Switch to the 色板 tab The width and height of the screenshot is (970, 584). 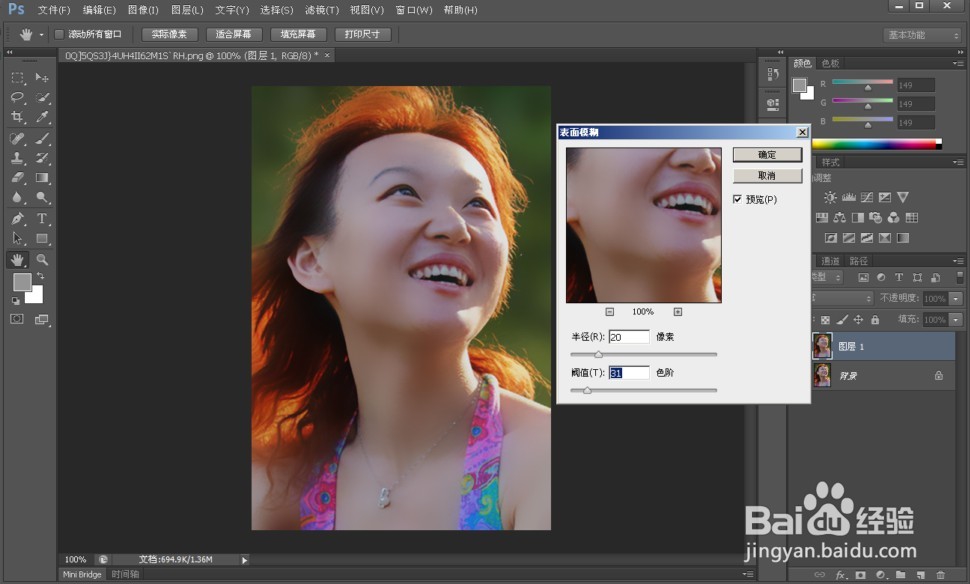pos(831,63)
